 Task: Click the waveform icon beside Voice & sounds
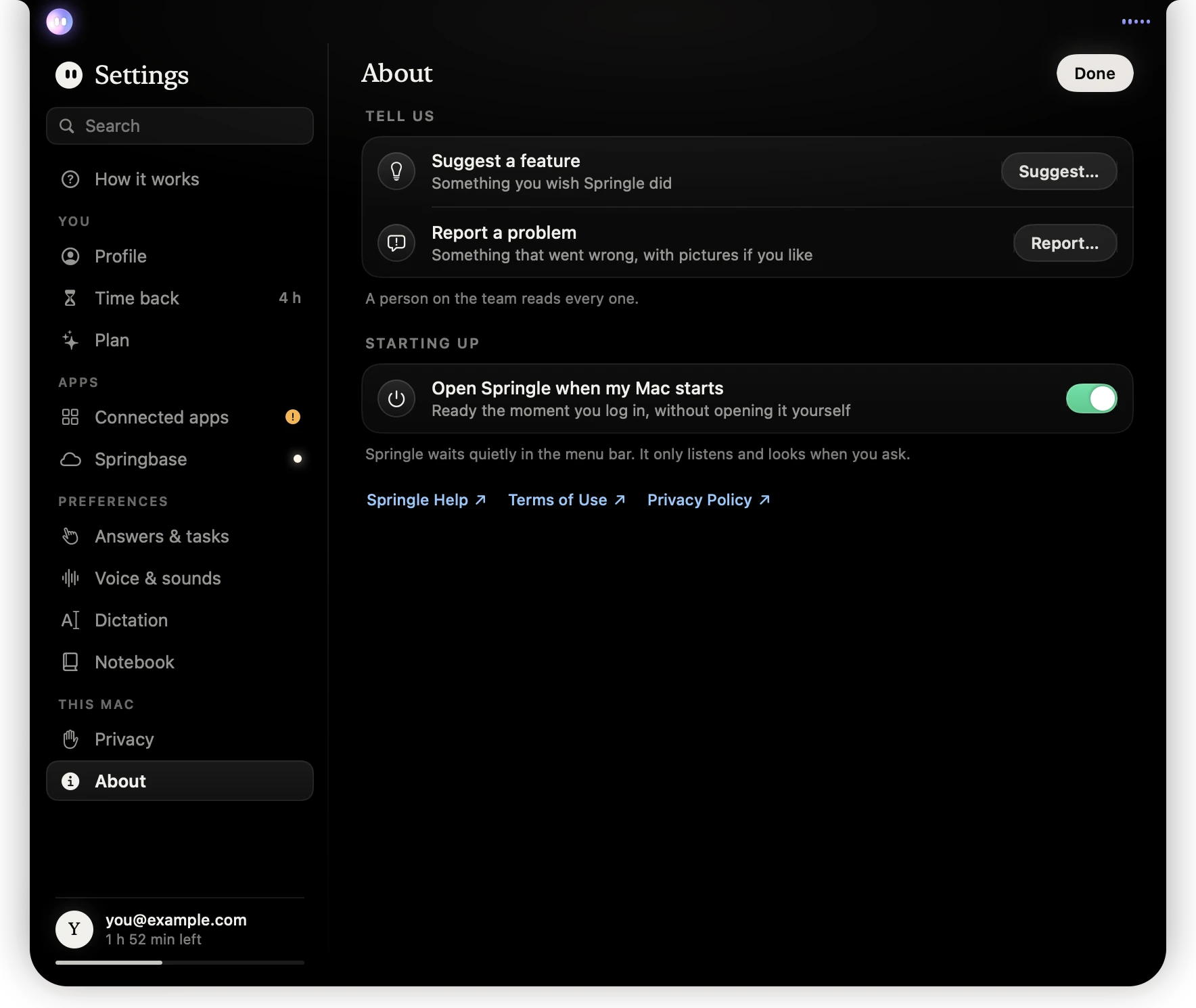[70, 578]
